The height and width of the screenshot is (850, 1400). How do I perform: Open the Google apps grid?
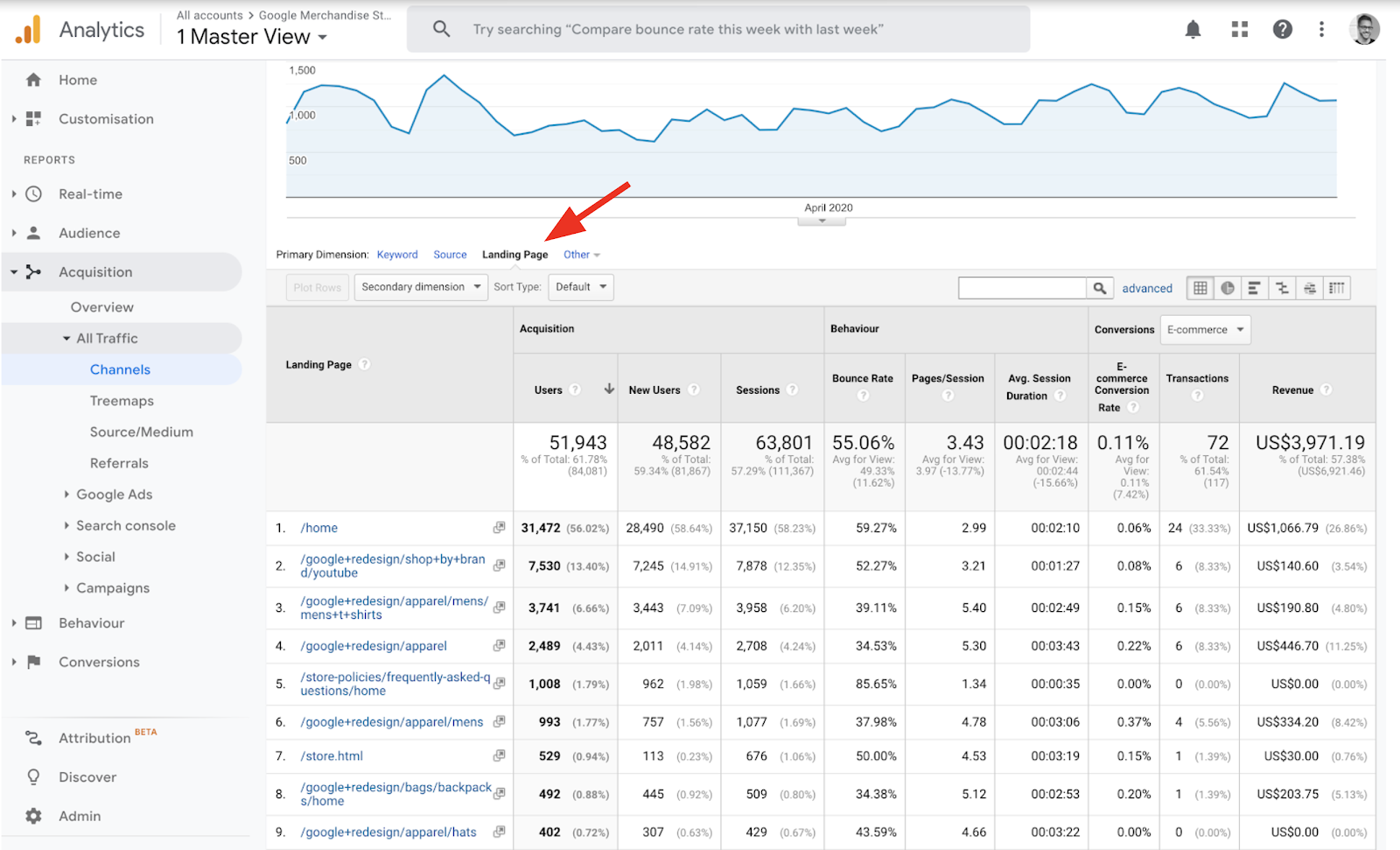[1240, 30]
